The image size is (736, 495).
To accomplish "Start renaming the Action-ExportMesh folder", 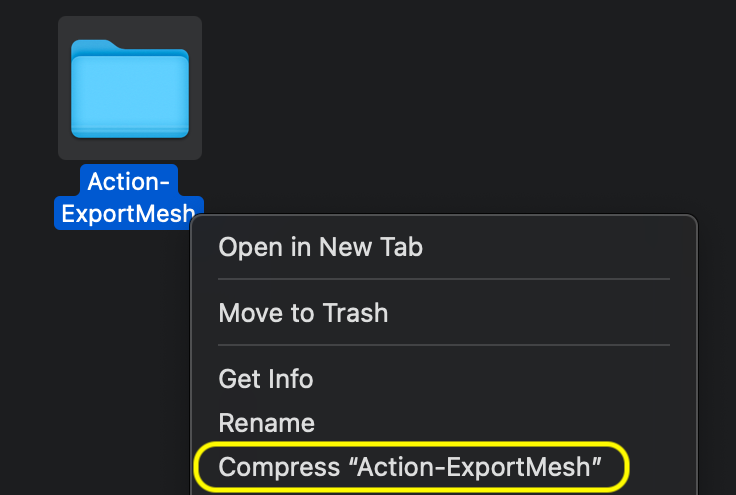I will tap(266, 423).
